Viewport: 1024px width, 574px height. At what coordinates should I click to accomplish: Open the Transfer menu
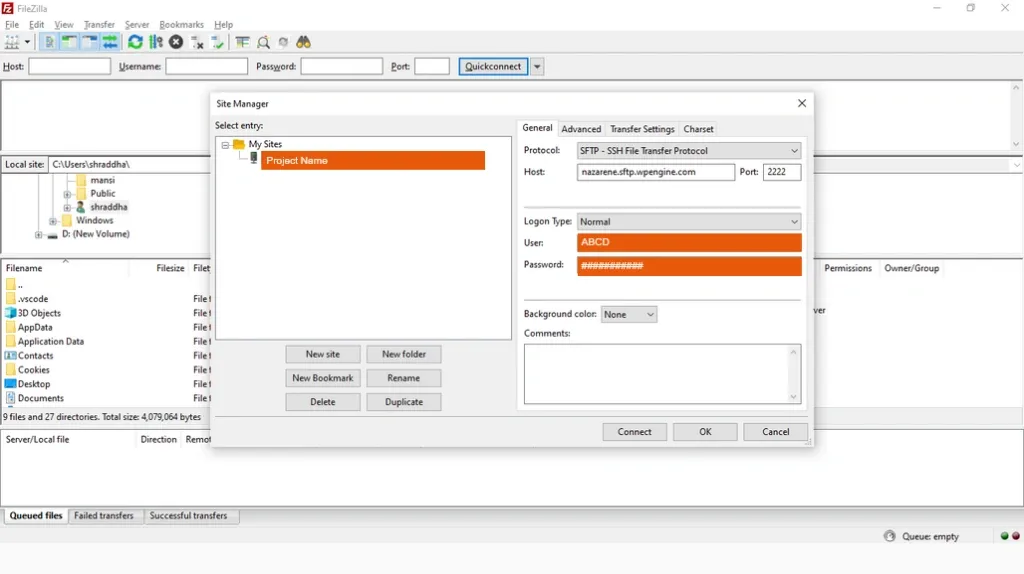click(x=99, y=24)
